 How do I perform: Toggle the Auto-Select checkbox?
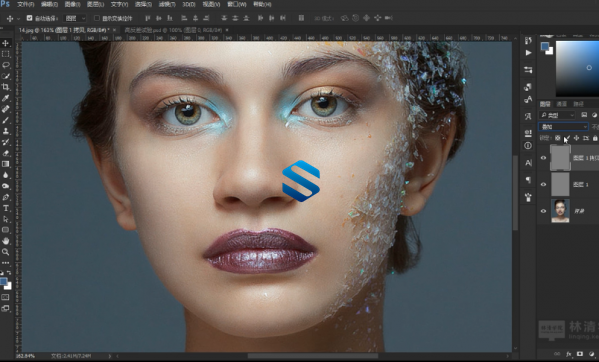[x=29, y=18]
